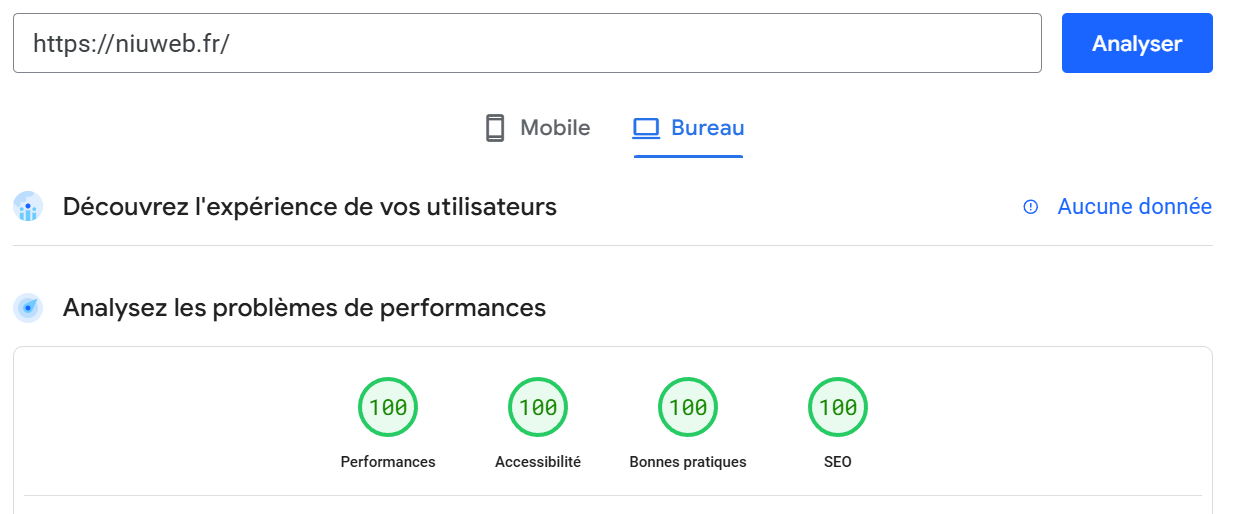
Task: Jump to the Bonnes pratiques label text
Action: [x=688, y=462]
